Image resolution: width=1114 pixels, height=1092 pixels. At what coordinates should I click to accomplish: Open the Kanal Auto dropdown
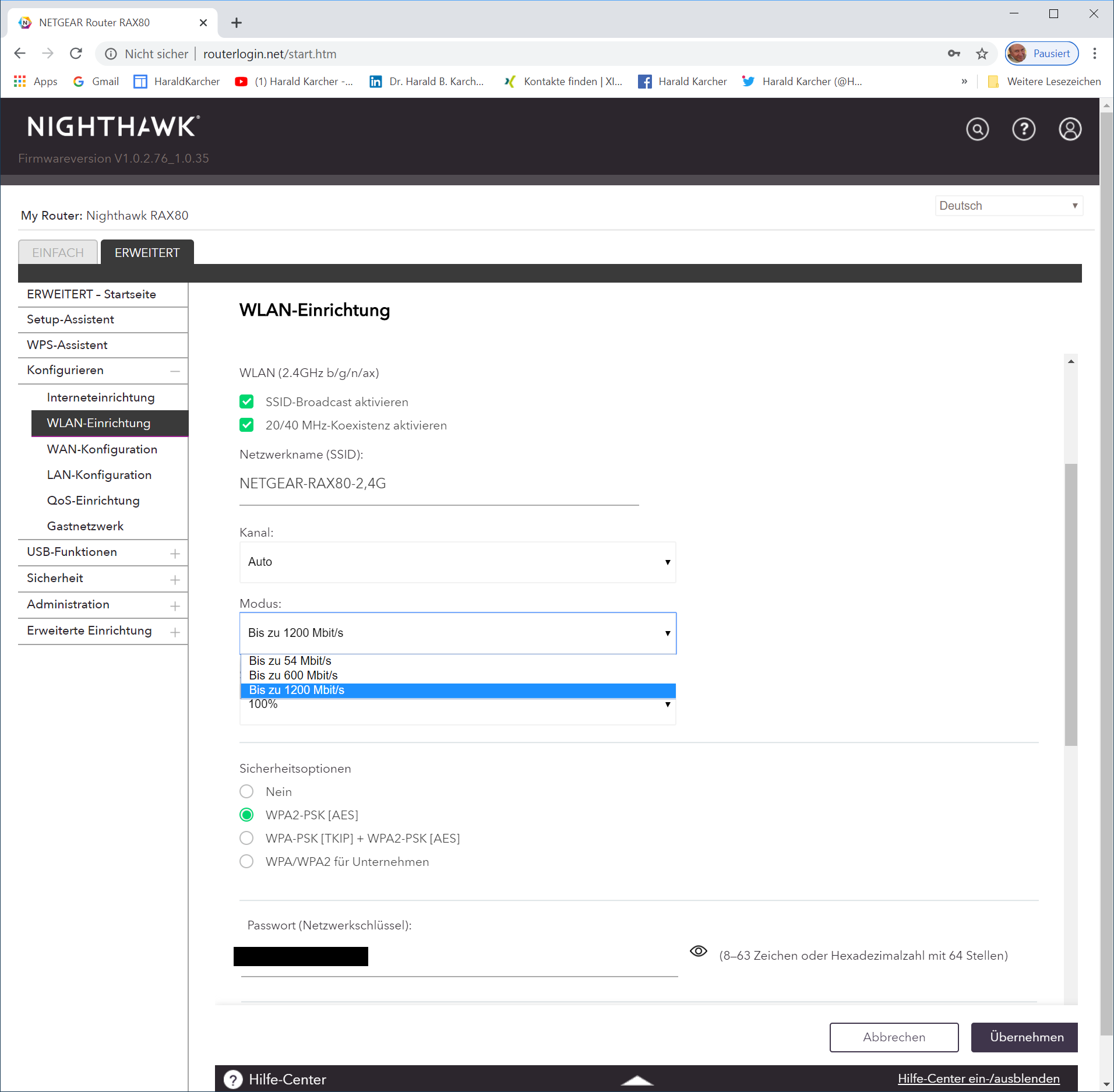(457, 562)
